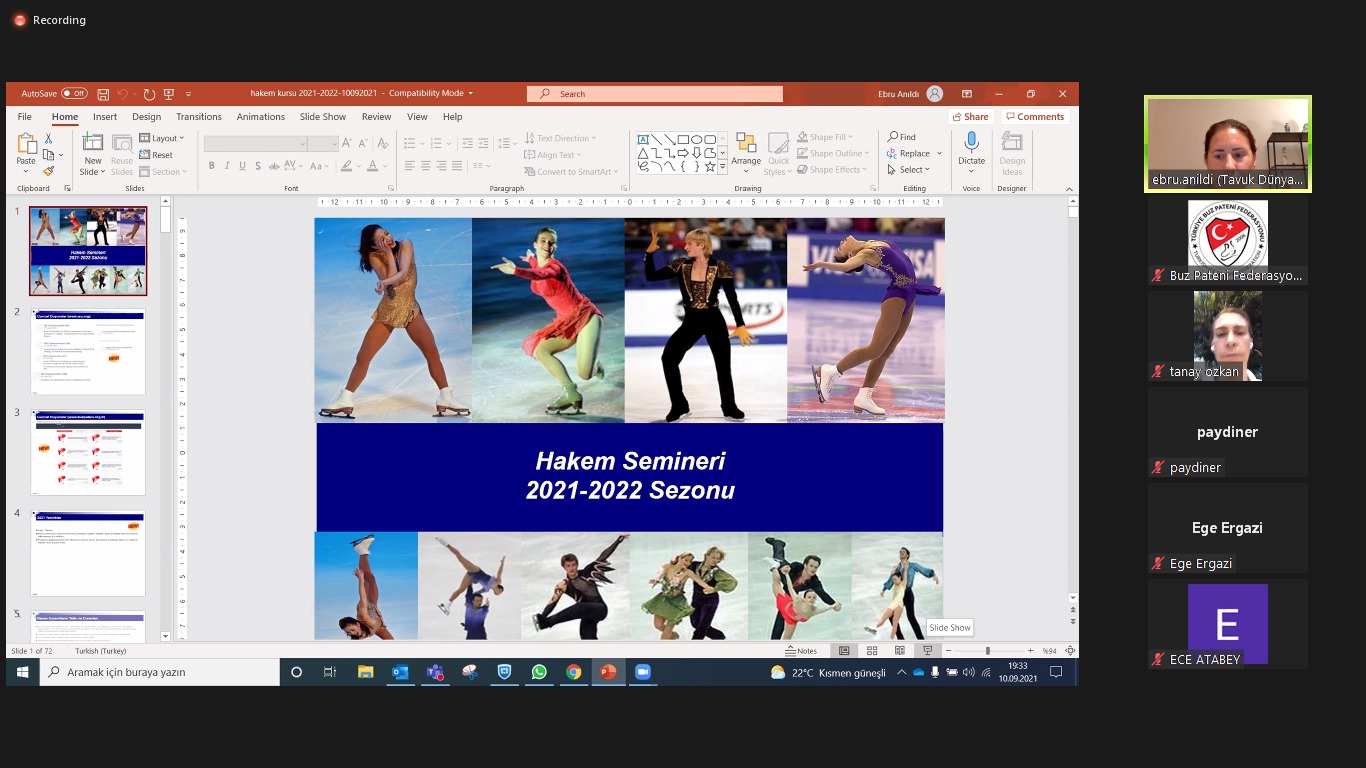Select slide 3 thumbnail in slide panel
Screen dimensions: 1366x768
tap(88, 452)
